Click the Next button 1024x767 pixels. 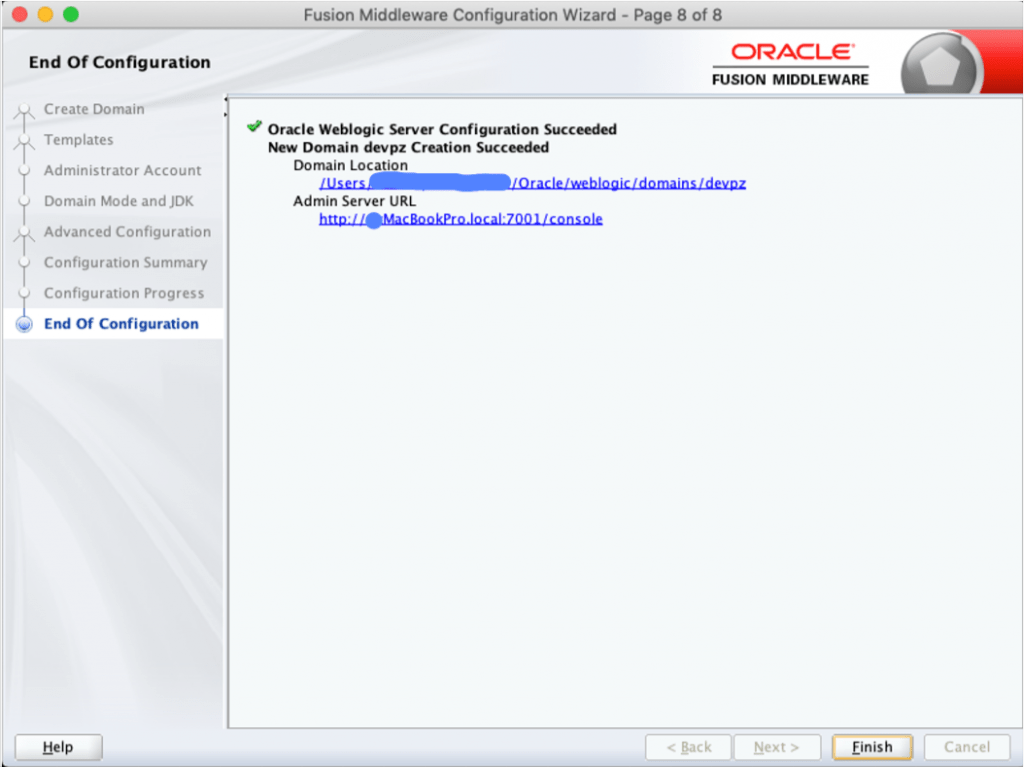(776, 747)
